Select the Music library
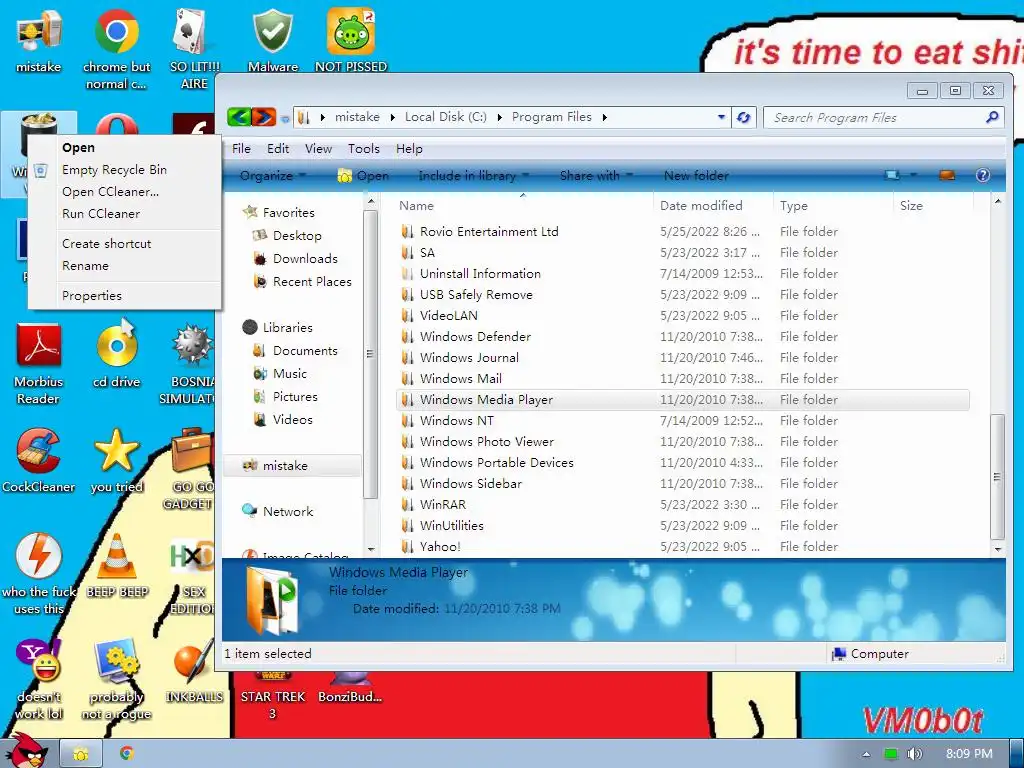The image size is (1024, 768). [x=289, y=374]
